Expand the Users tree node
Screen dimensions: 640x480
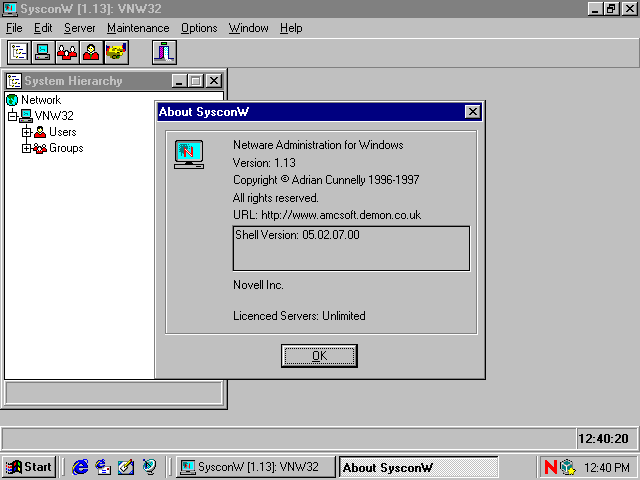click(x=26, y=132)
